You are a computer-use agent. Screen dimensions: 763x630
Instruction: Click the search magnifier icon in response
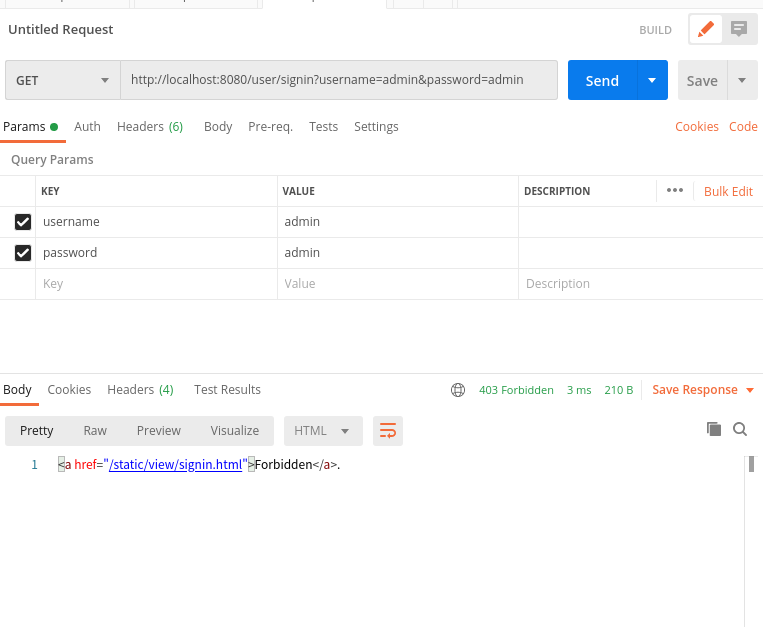tap(740, 429)
